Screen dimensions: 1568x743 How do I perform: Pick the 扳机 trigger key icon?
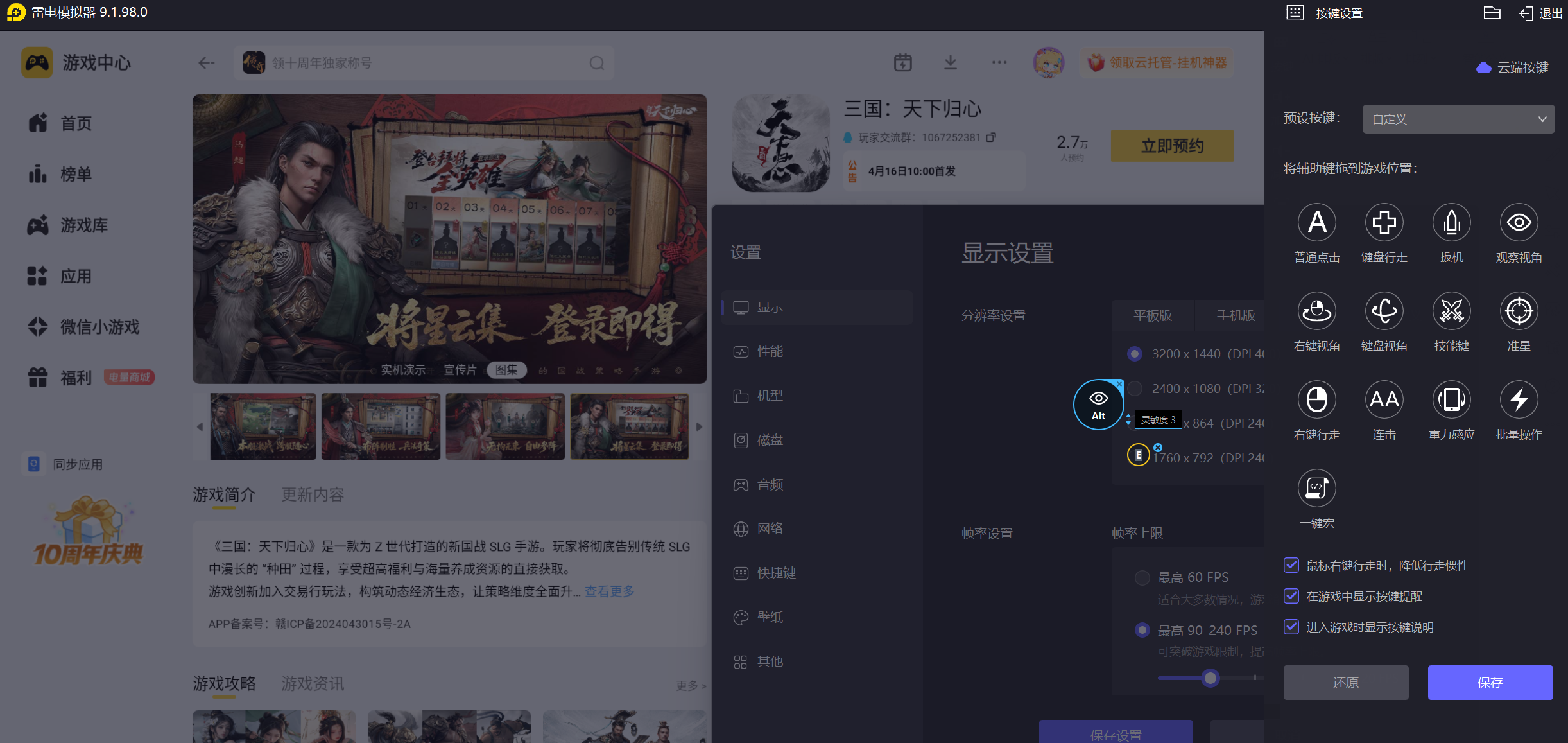pos(1451,223)
